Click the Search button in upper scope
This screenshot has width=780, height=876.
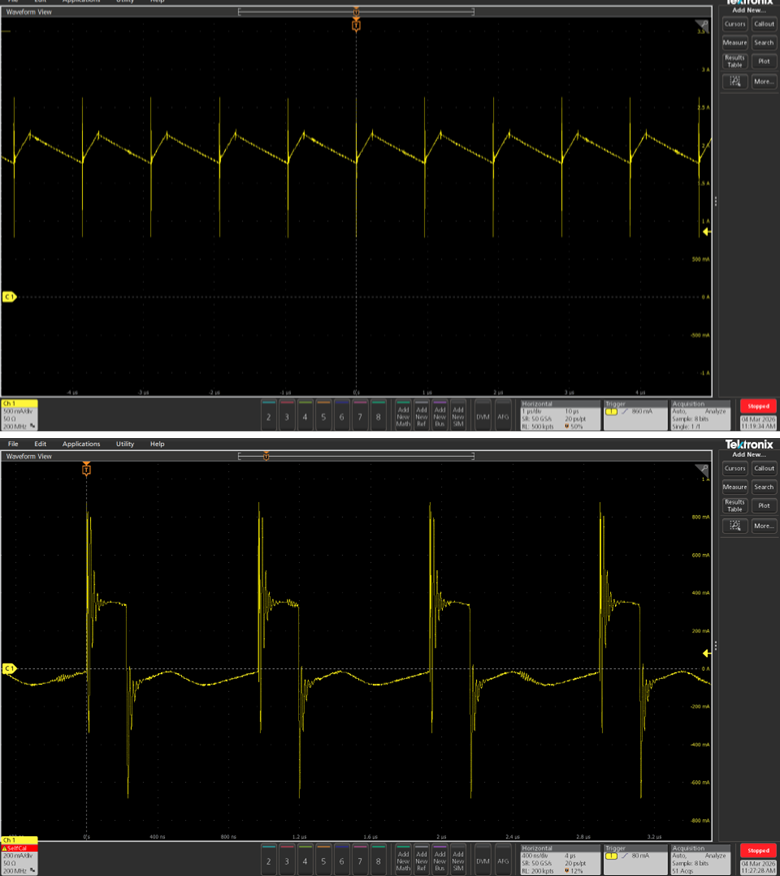pyautogui.click(x=764, y=42)
